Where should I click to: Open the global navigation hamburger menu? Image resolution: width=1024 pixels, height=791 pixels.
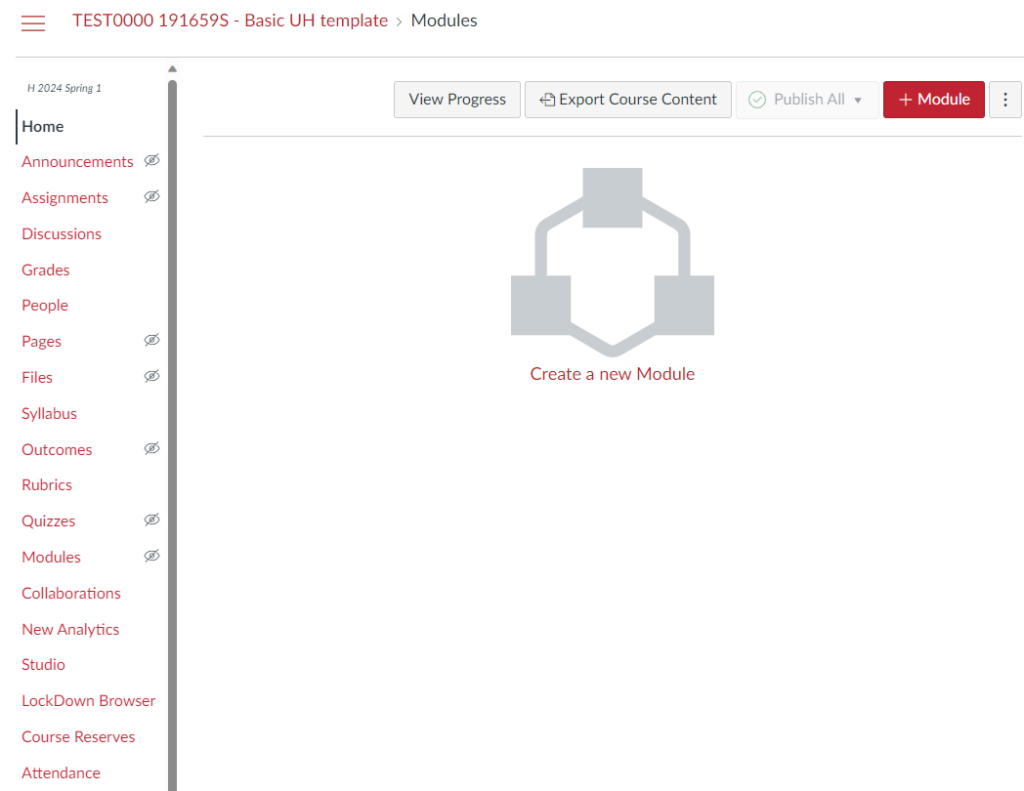(33, 24)
